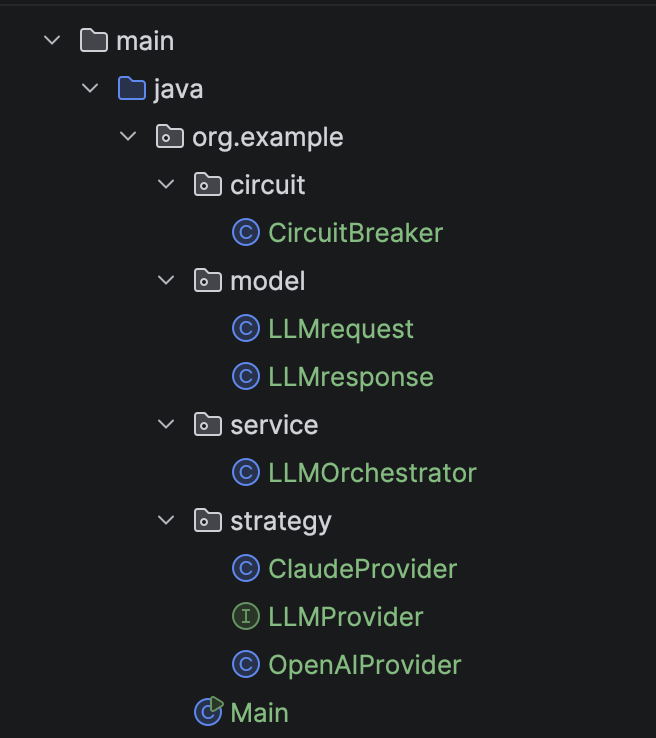Image resolution: width=656 pixels, height=738 pixels.
Task: Select the model package label
Action: coord(268,281)
